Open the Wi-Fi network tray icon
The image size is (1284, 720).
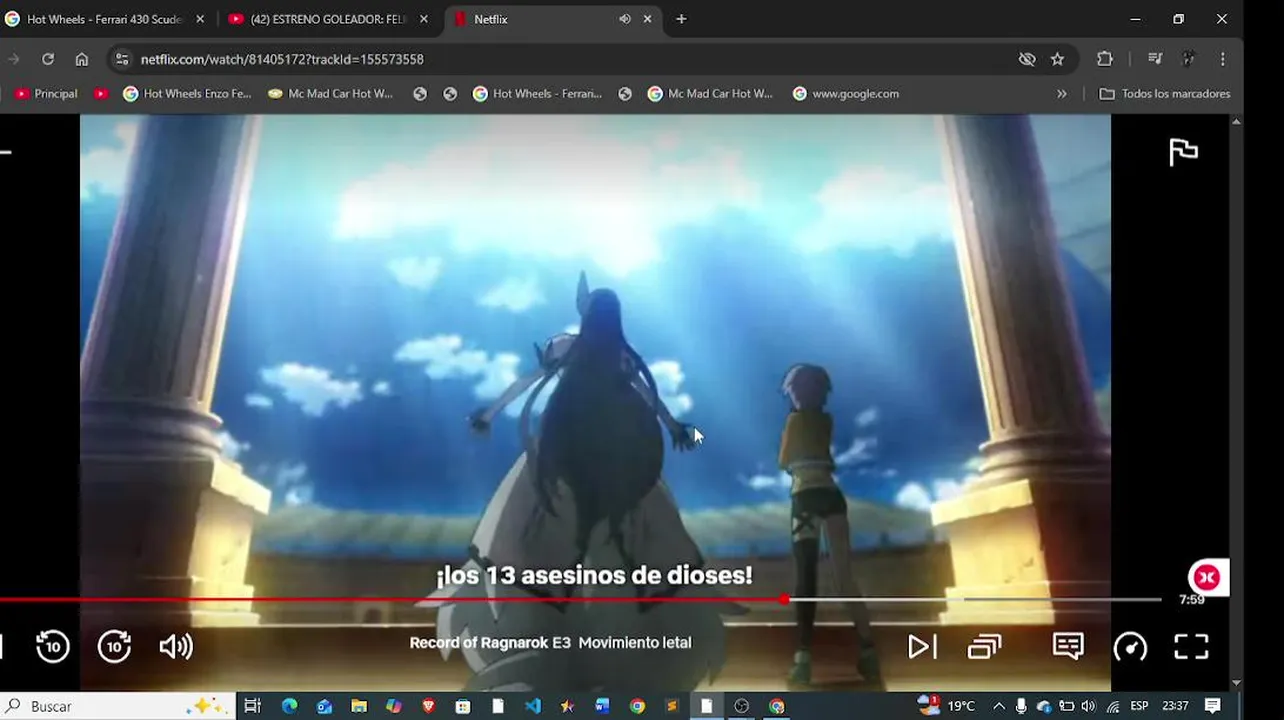coord(1113,706)
